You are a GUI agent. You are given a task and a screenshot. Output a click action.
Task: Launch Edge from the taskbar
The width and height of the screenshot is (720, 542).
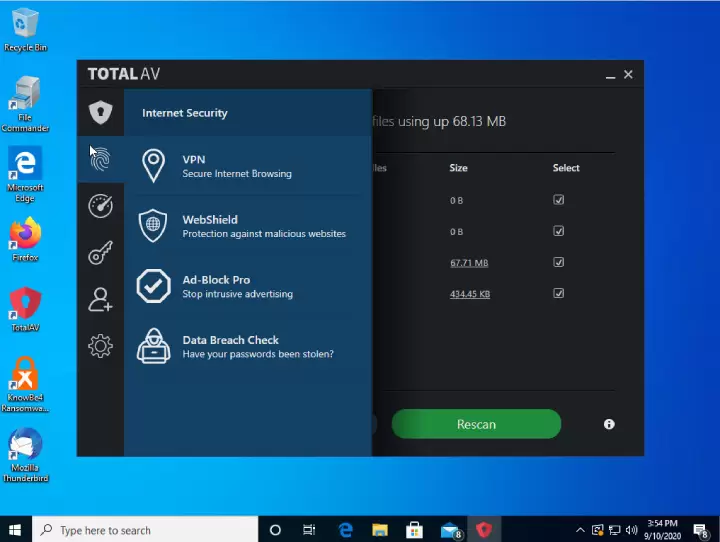click(345, 531)
